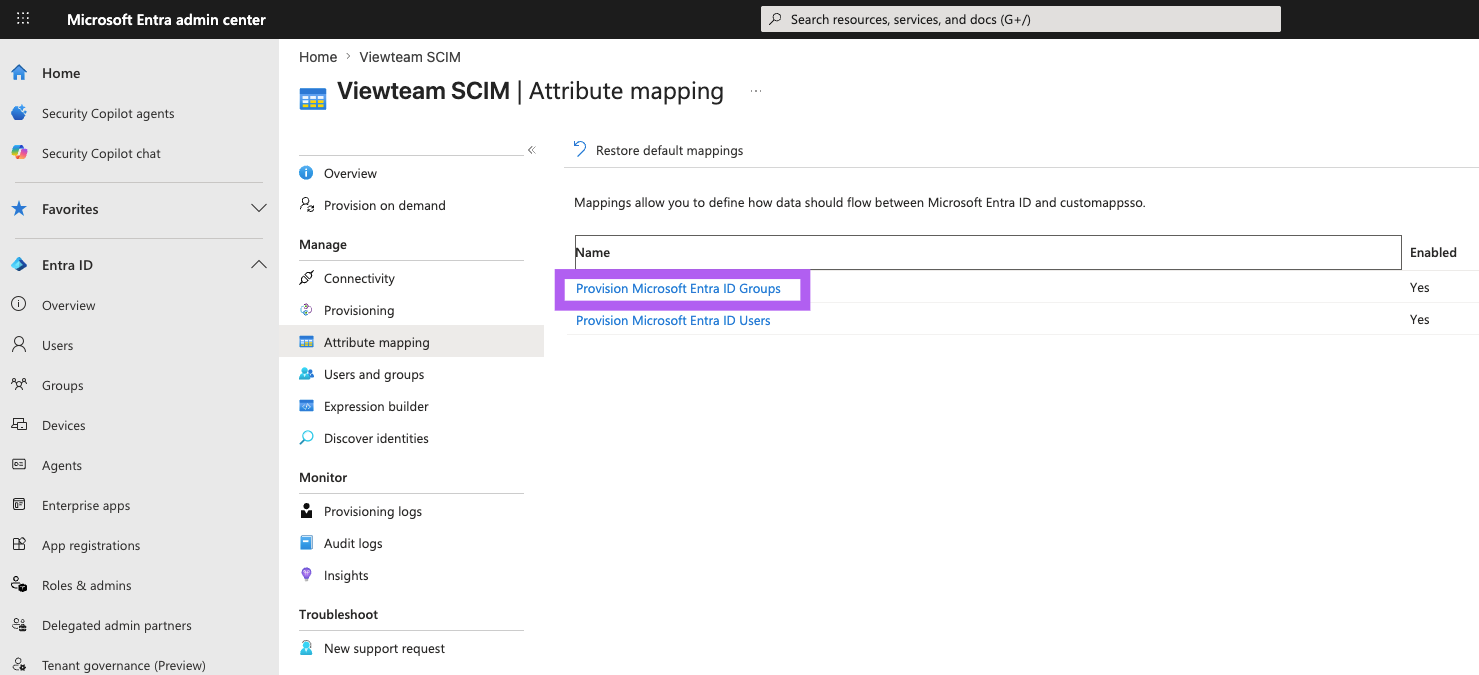Click the Enabled column header
This screenshot has height=675, width=1479.
(x=1433, y=252)
